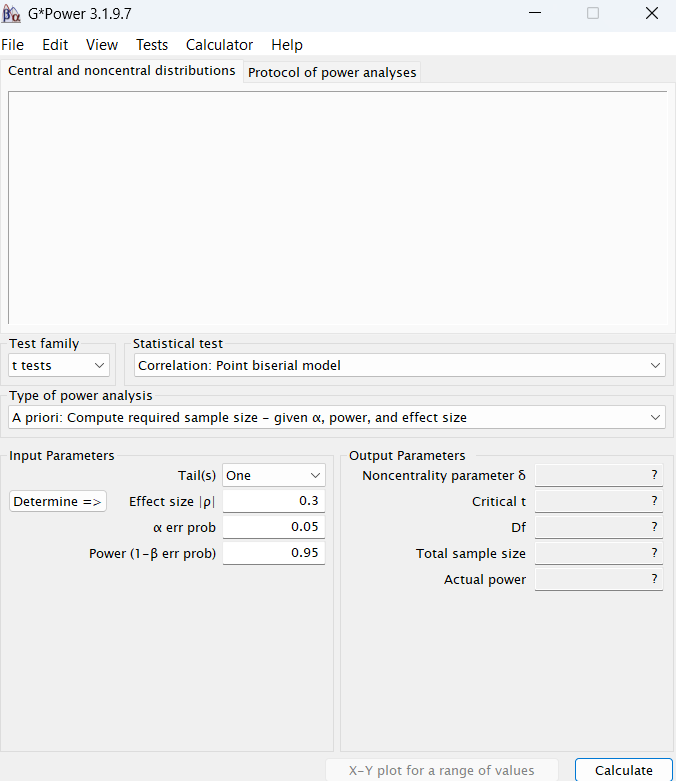Expand the Type of power analysis dropdown

(x=337, y=417)
